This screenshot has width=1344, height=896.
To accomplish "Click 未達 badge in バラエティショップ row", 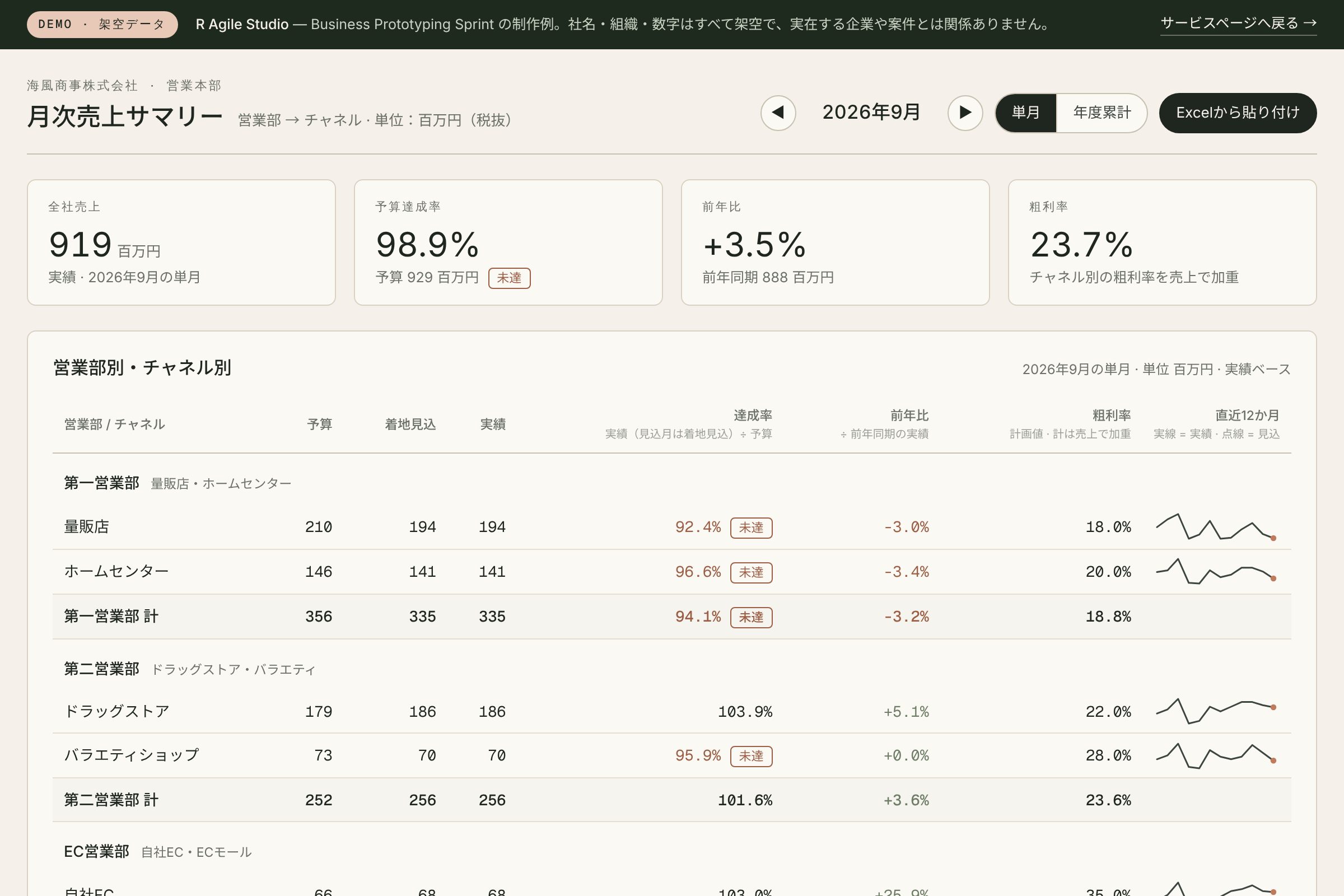I will pos(752,757).
